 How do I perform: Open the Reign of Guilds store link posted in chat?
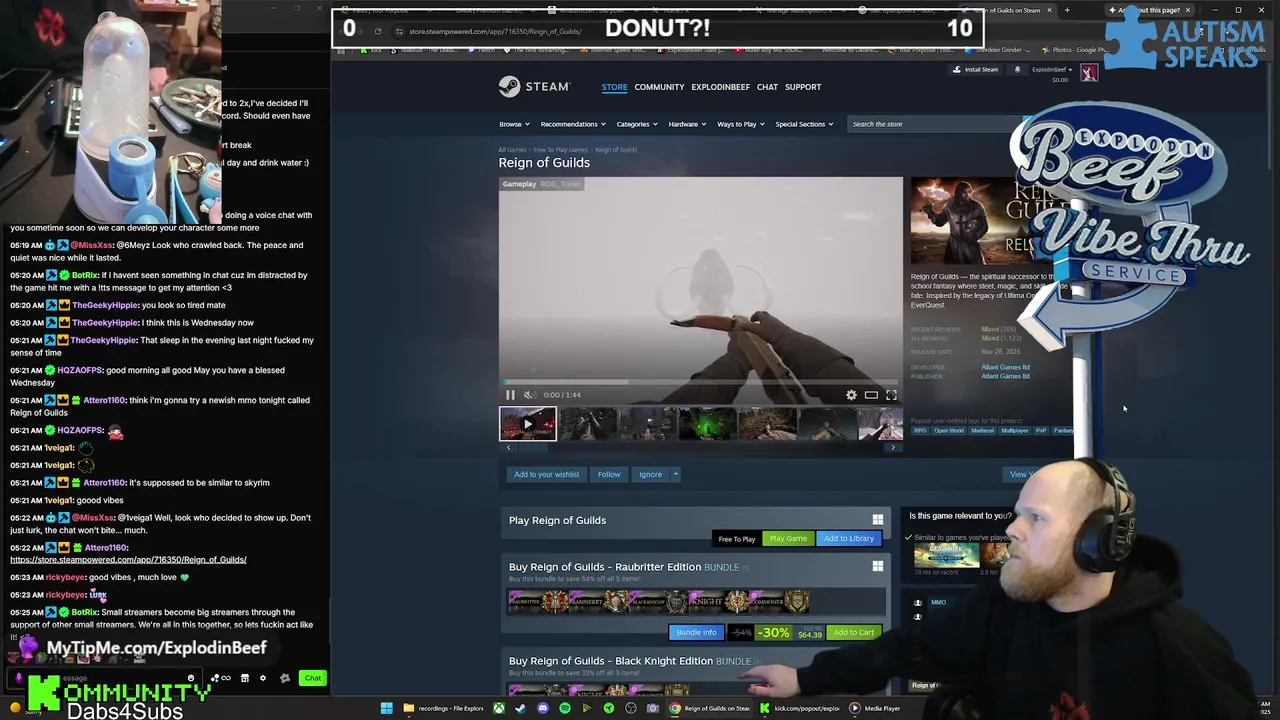point(128,560)
